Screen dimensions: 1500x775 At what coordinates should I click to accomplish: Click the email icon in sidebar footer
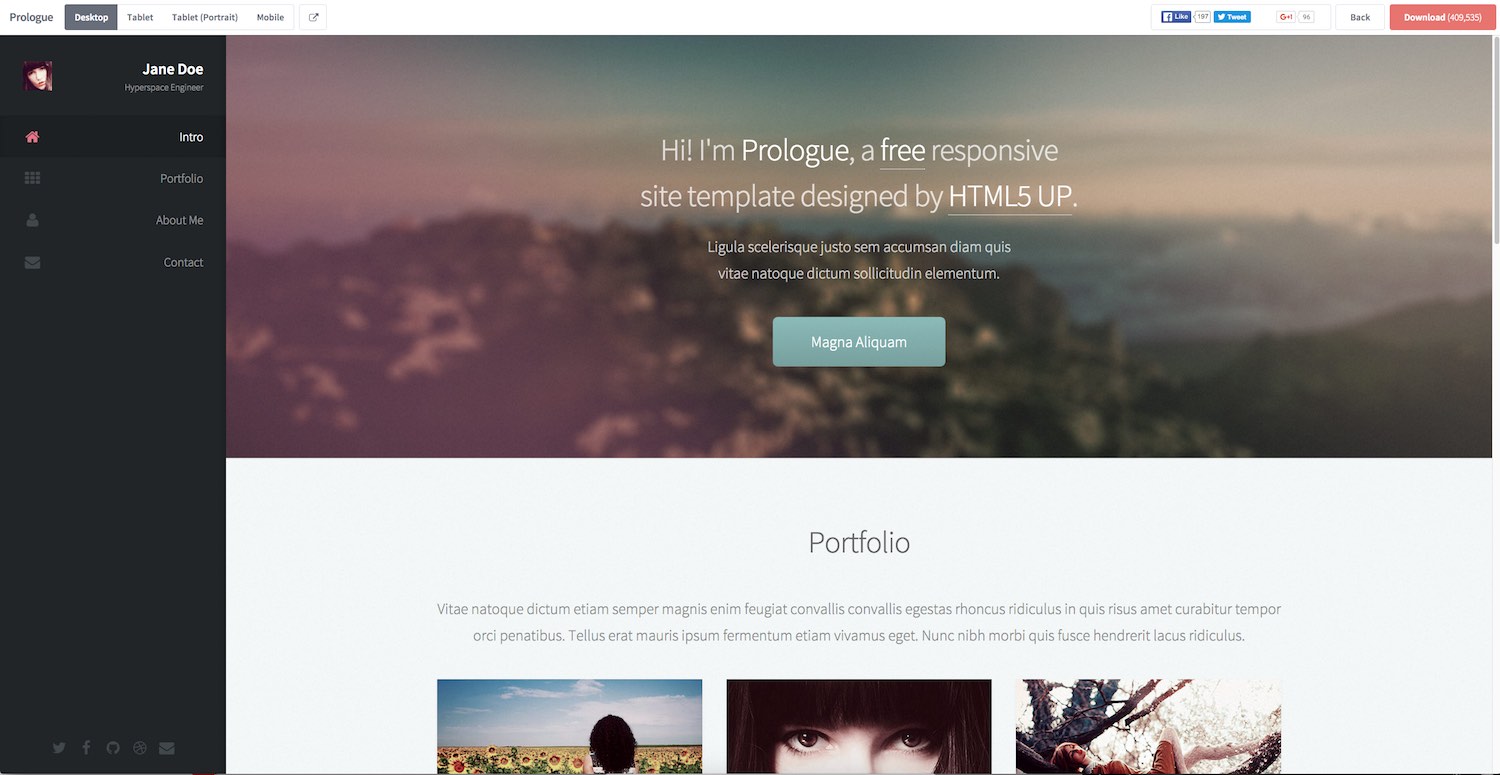click(167, 747)
